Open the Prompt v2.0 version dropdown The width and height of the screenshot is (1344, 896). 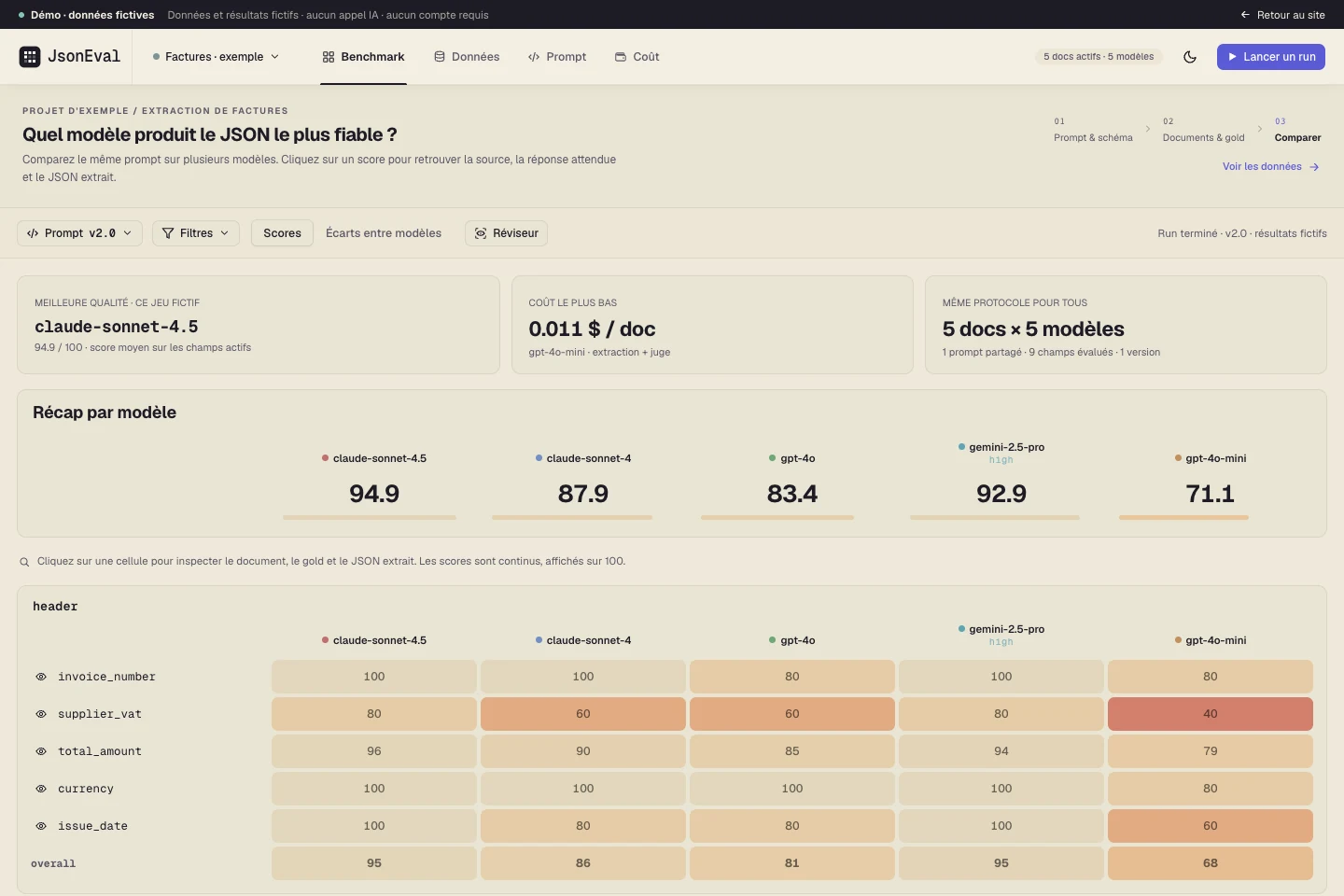79,233
